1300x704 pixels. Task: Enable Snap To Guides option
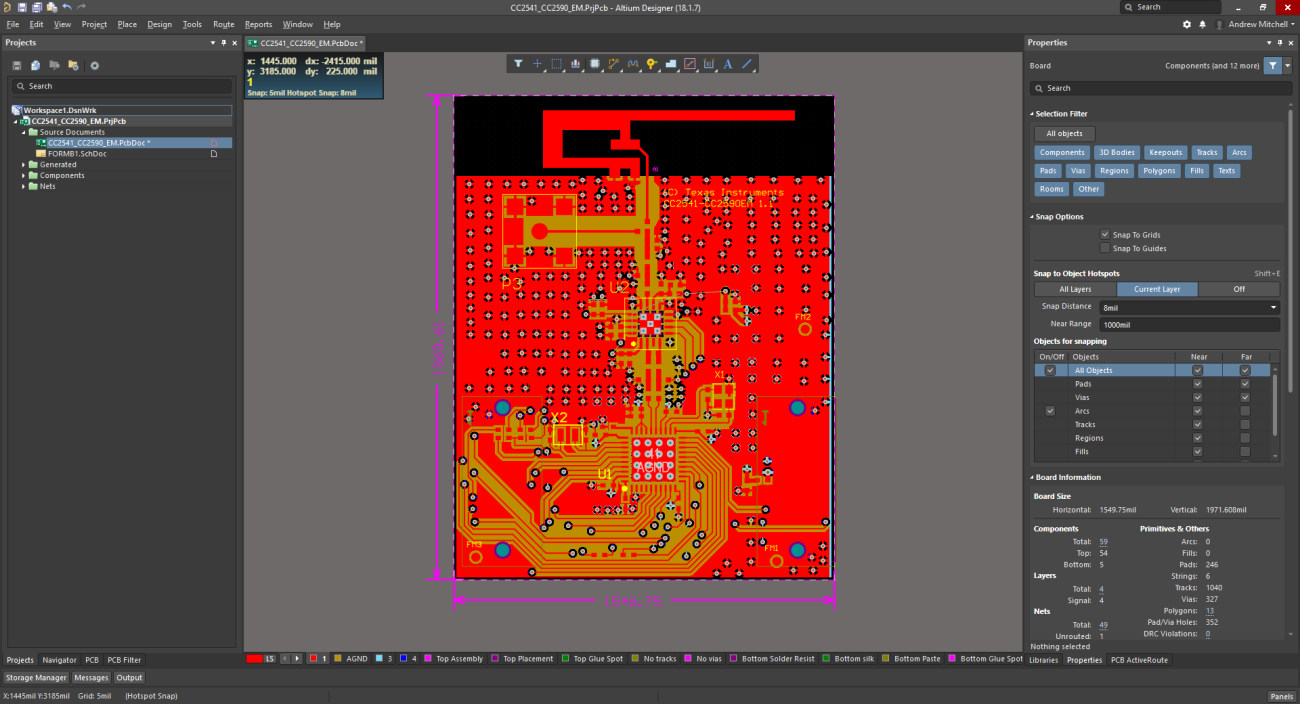coord(1105,248)
